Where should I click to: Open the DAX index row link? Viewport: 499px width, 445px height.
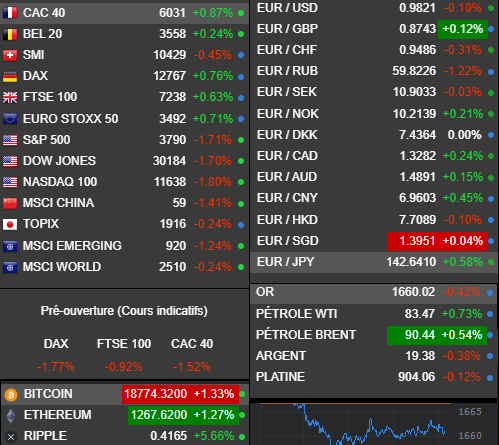pyautogui.click(x=124, y=76)
